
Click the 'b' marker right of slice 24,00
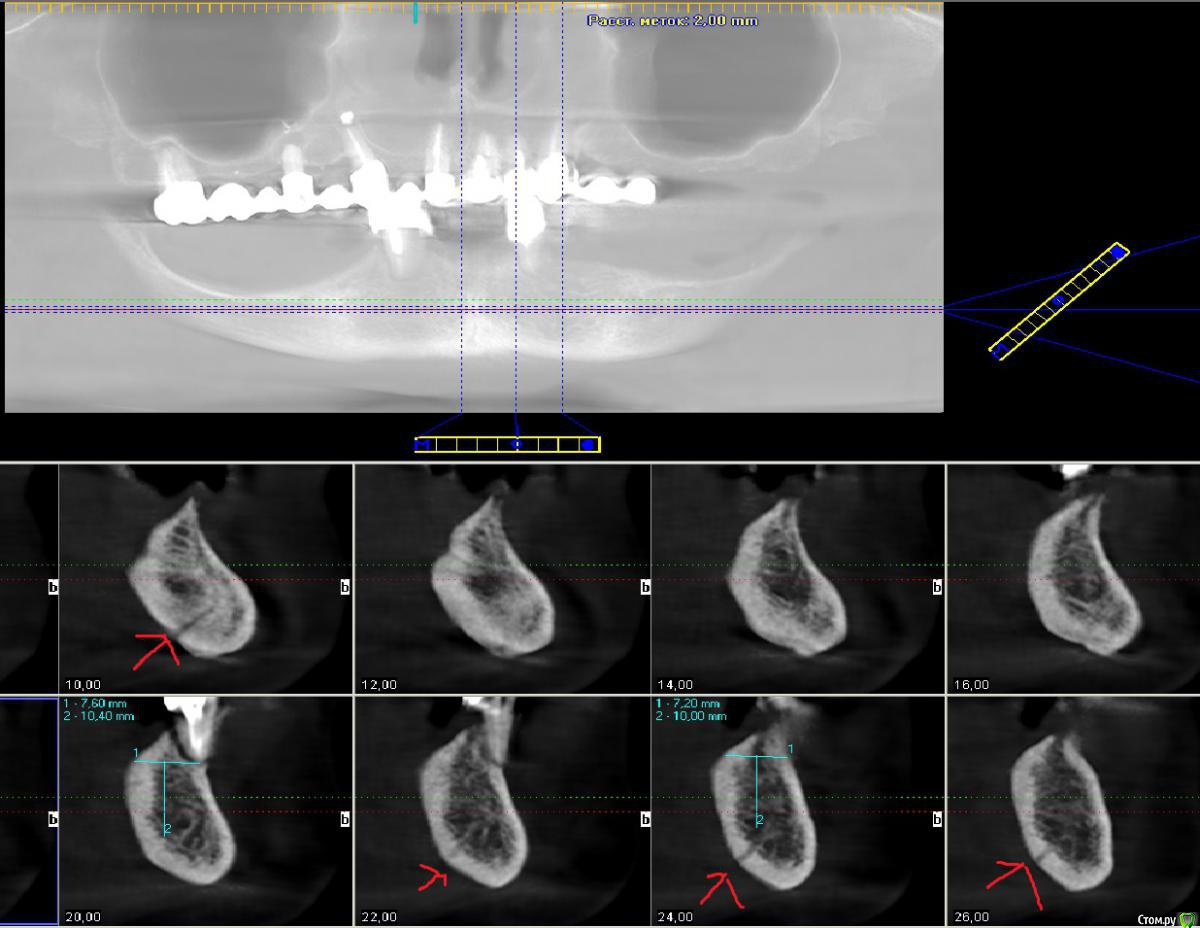(937, 820)
